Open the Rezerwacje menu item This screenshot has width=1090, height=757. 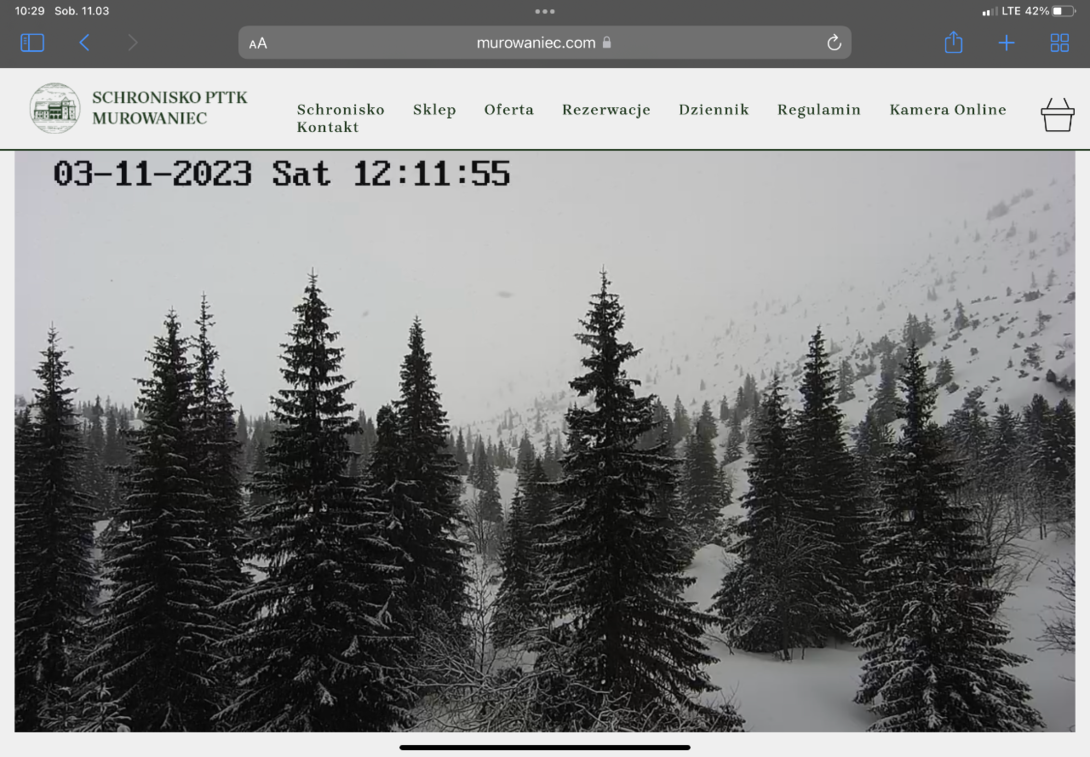pos(606,110)
